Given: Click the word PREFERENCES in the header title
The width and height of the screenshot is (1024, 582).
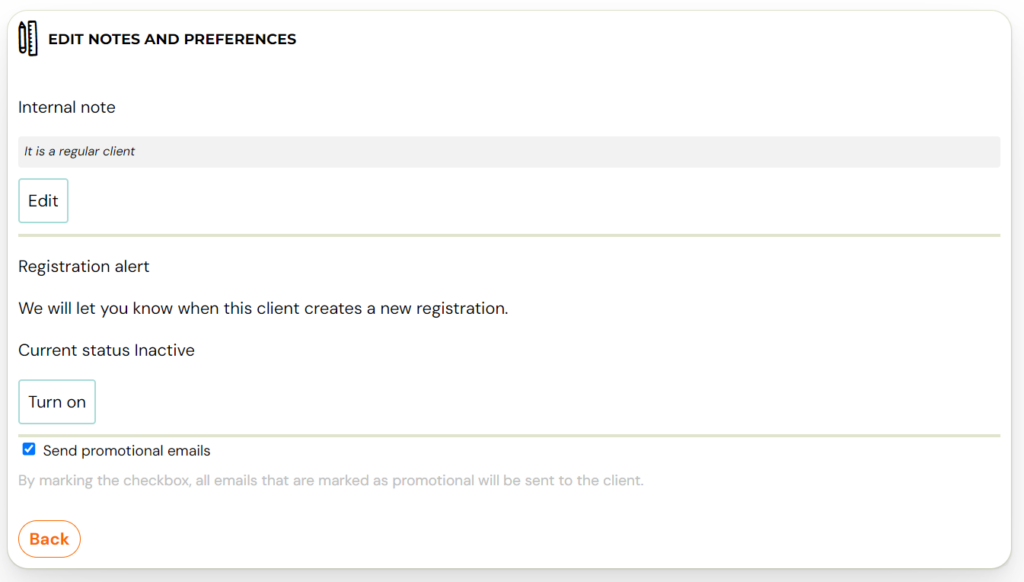Looking at the screenshot, I should pos(240,39).
